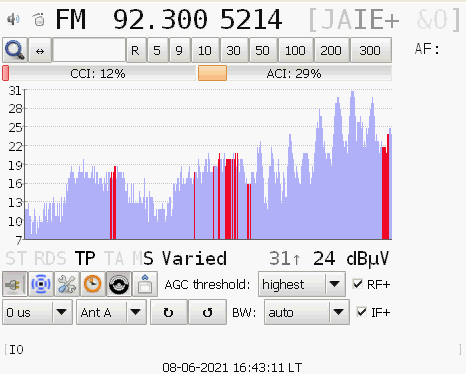Click the TP indicator label

pyautogui.click(x=85, y=259)
